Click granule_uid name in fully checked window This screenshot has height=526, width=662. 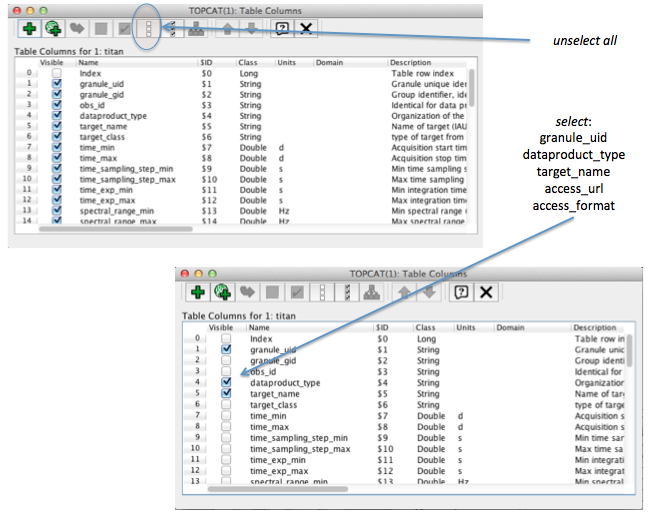(101, 84)
